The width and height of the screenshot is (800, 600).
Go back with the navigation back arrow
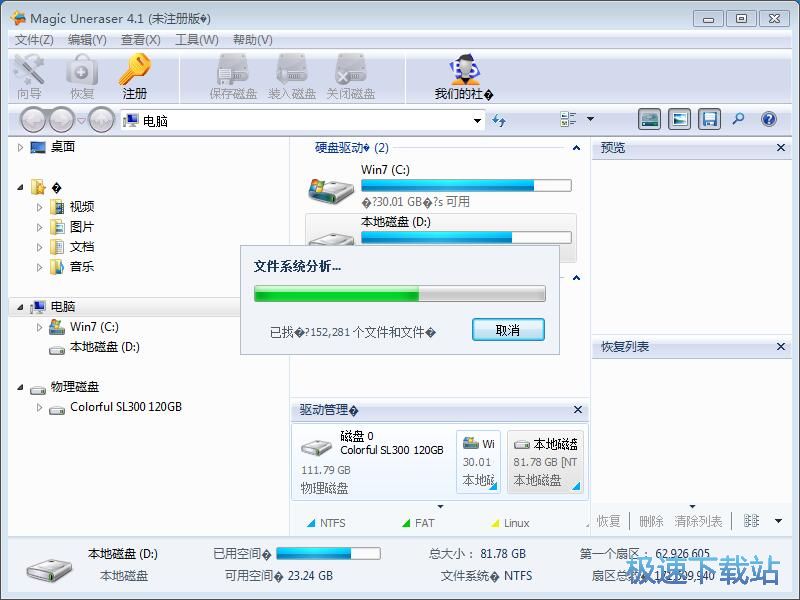coord(34,120)
